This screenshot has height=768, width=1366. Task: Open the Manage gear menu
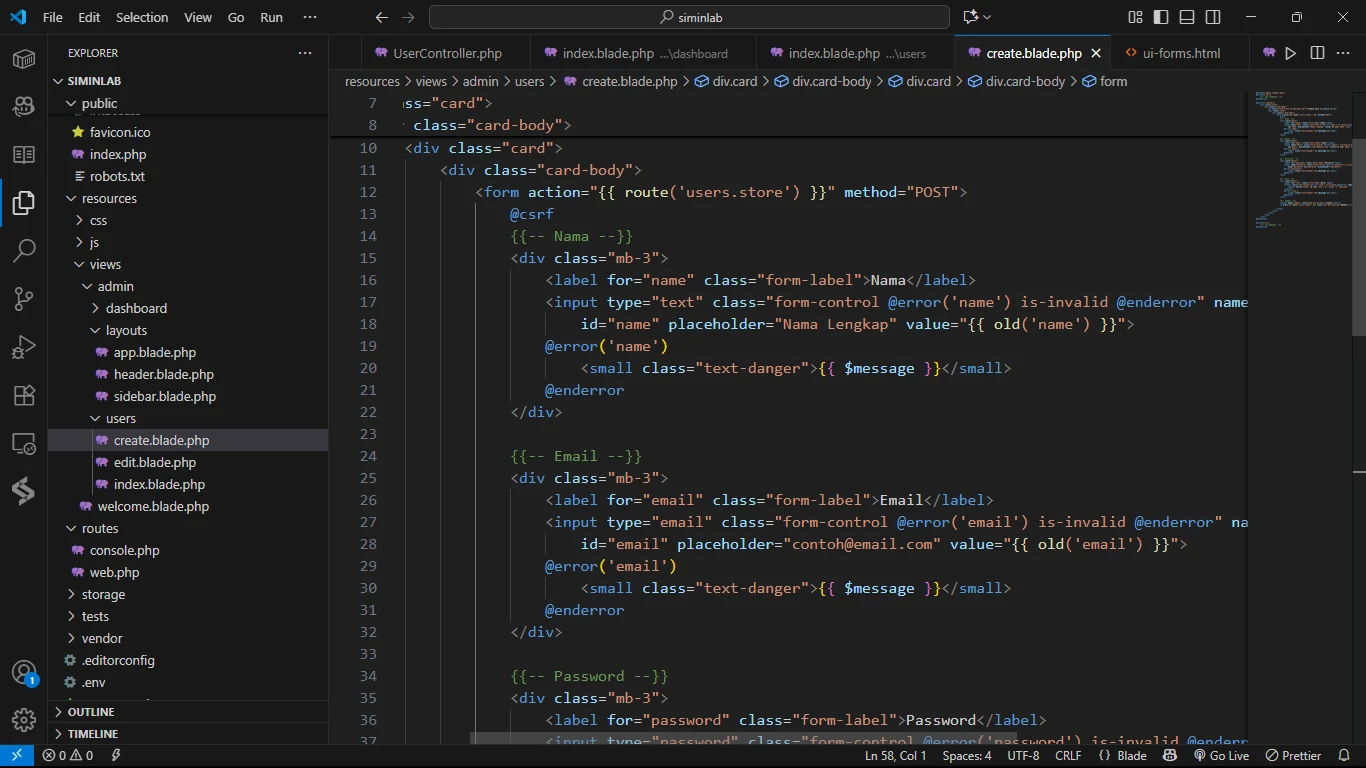[24, 719]
